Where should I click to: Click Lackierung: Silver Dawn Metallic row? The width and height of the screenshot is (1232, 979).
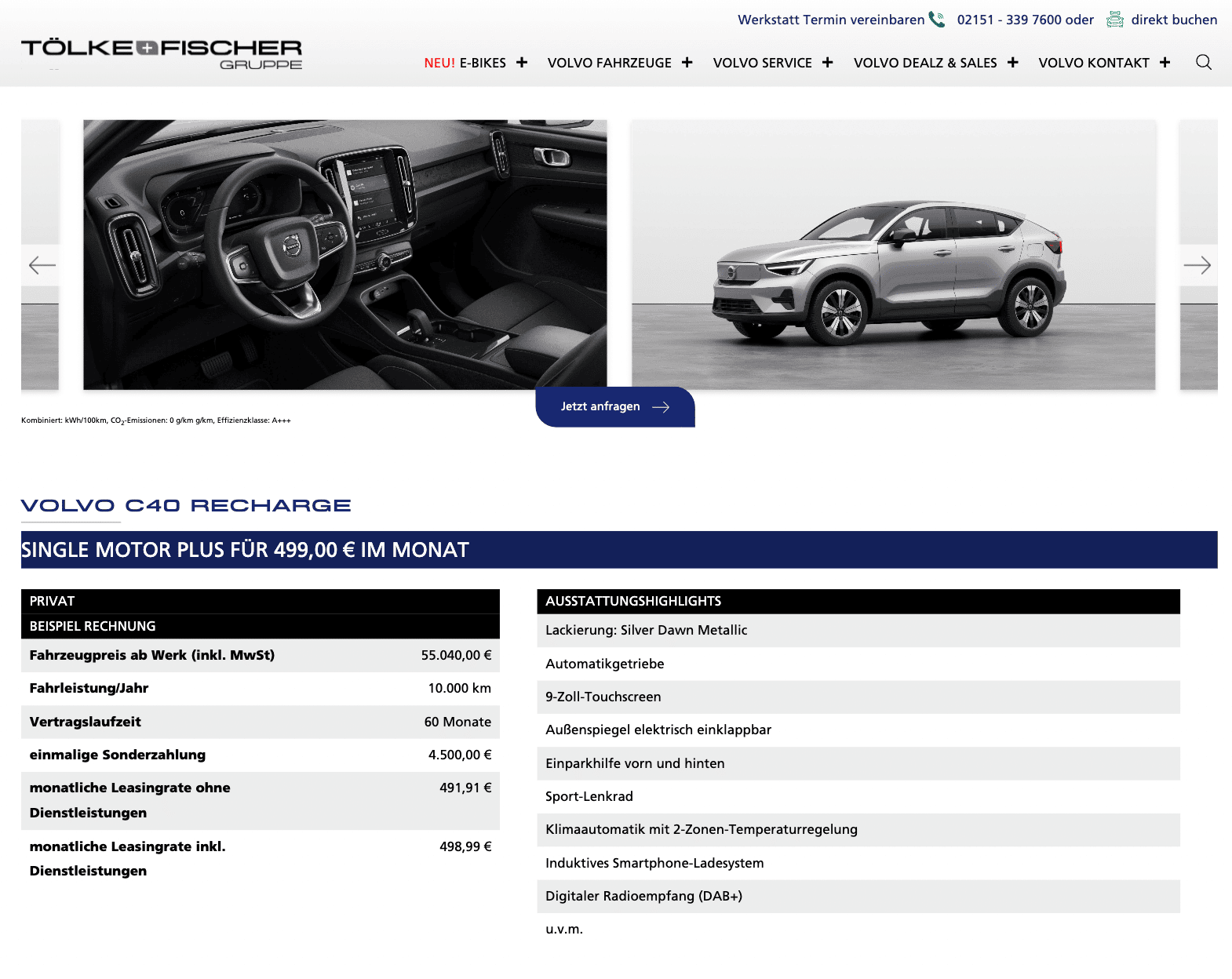858,630
